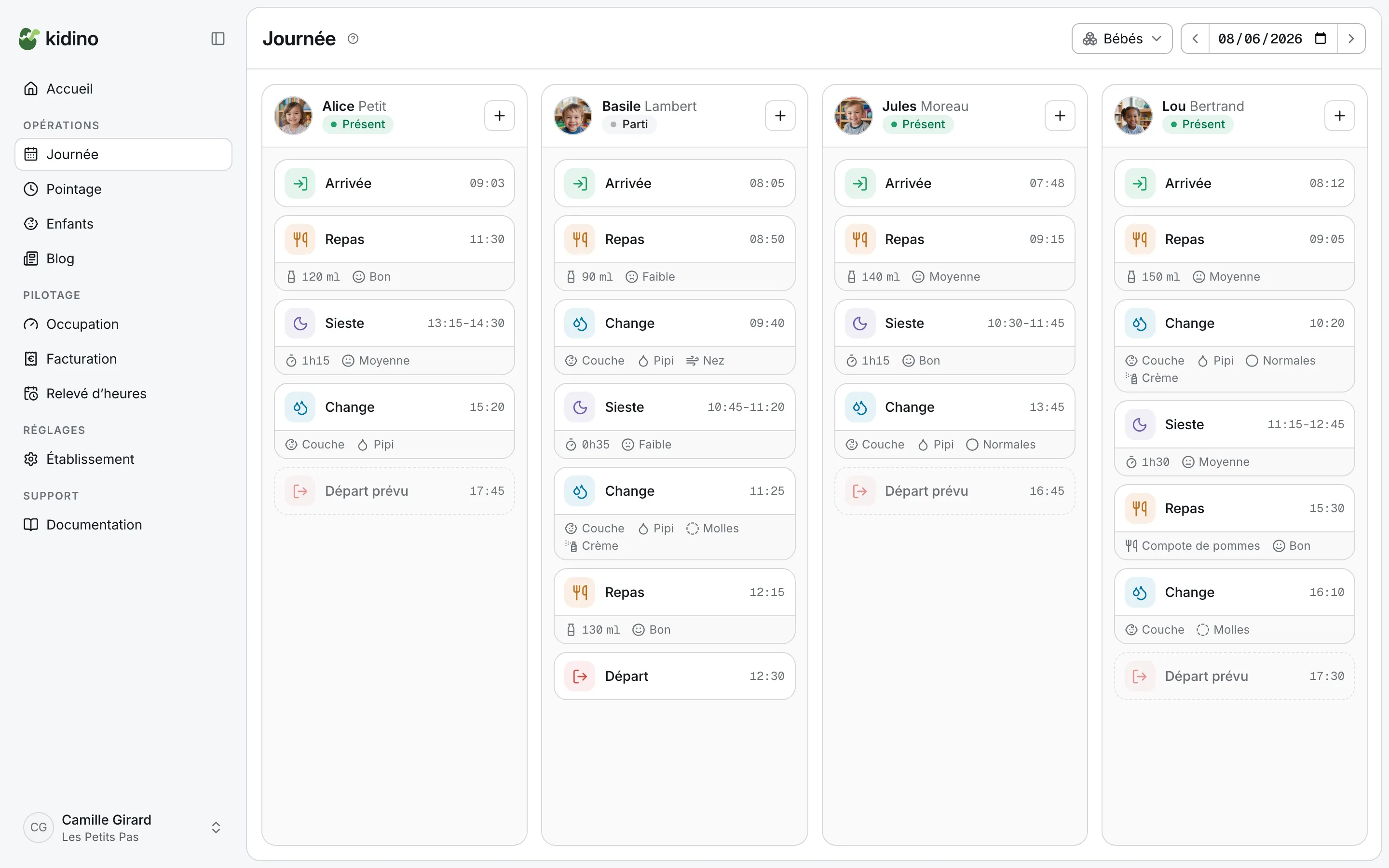Click Jules's Sieste moon icon
The width and height of the screenshot is (1389, 868).
click(860, 323)
